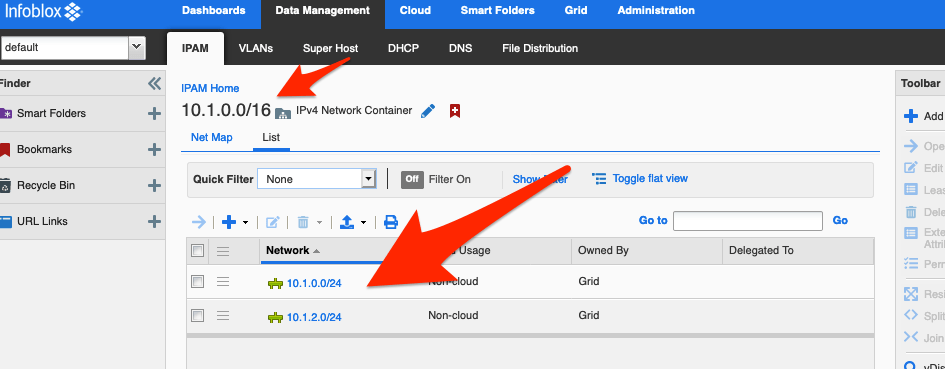
Task: Click the Infoblox logo
Action: tap(42, 11)
